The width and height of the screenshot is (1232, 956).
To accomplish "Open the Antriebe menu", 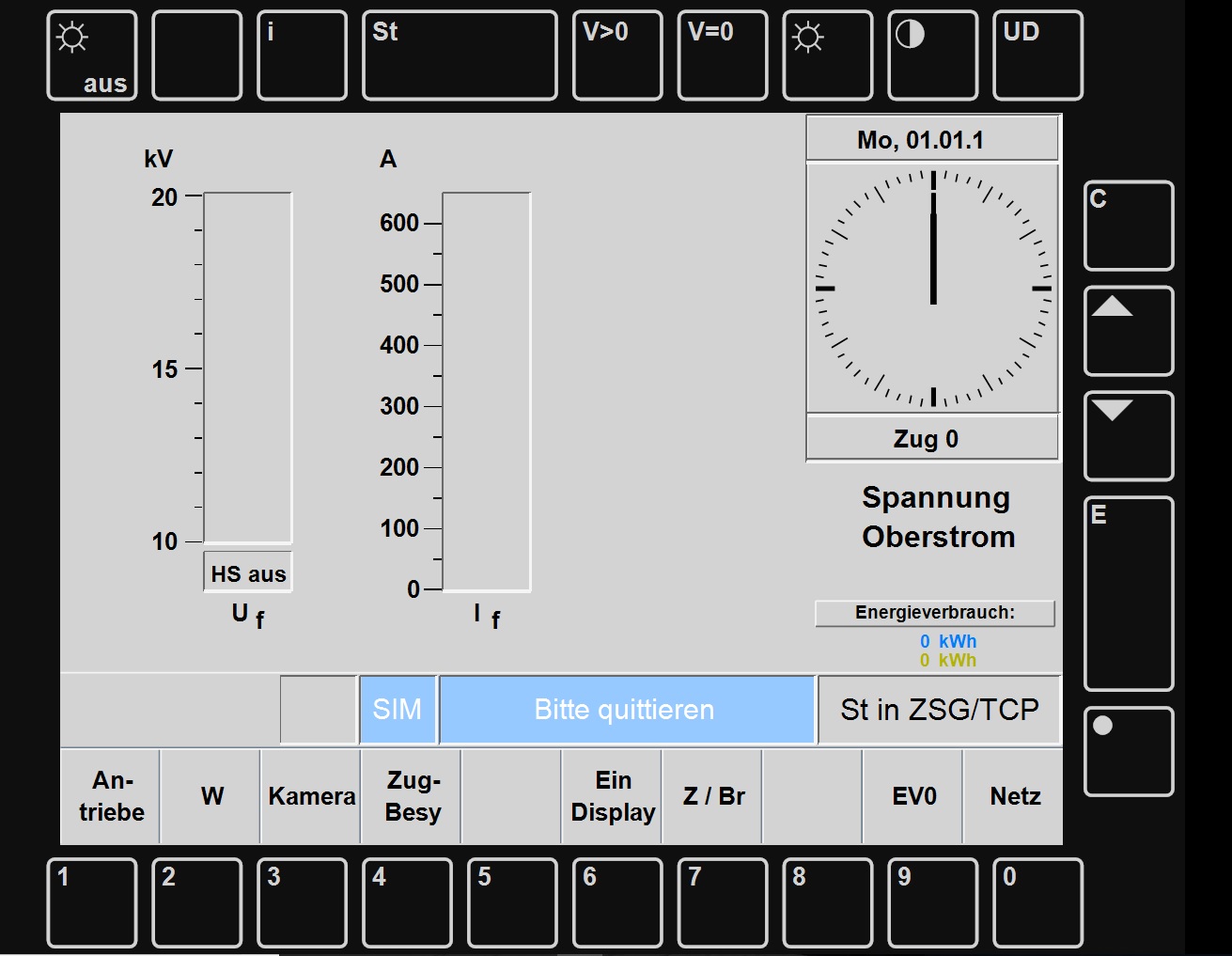I will point(111,796).
